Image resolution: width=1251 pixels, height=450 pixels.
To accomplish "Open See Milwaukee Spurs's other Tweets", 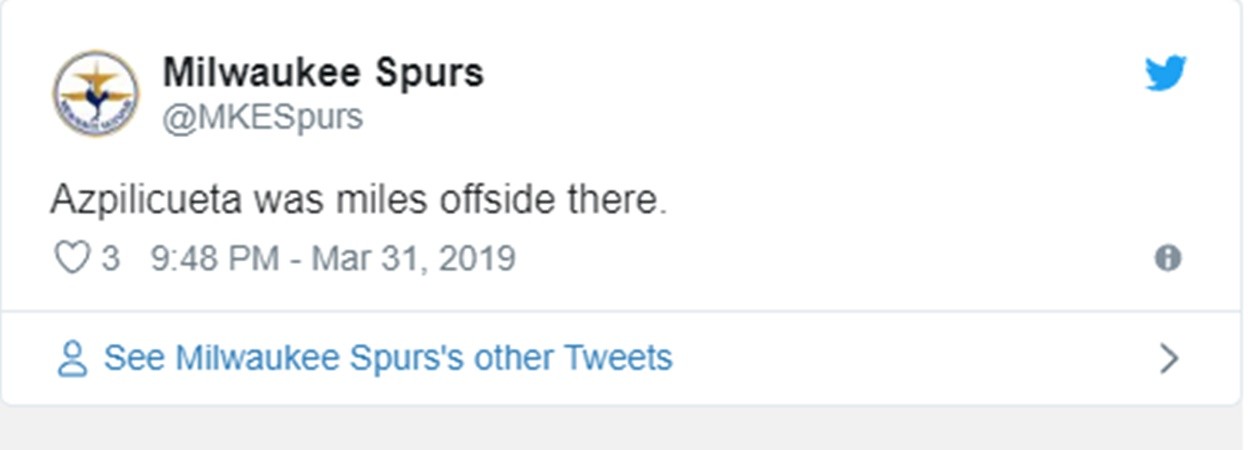I will [388, 358].
